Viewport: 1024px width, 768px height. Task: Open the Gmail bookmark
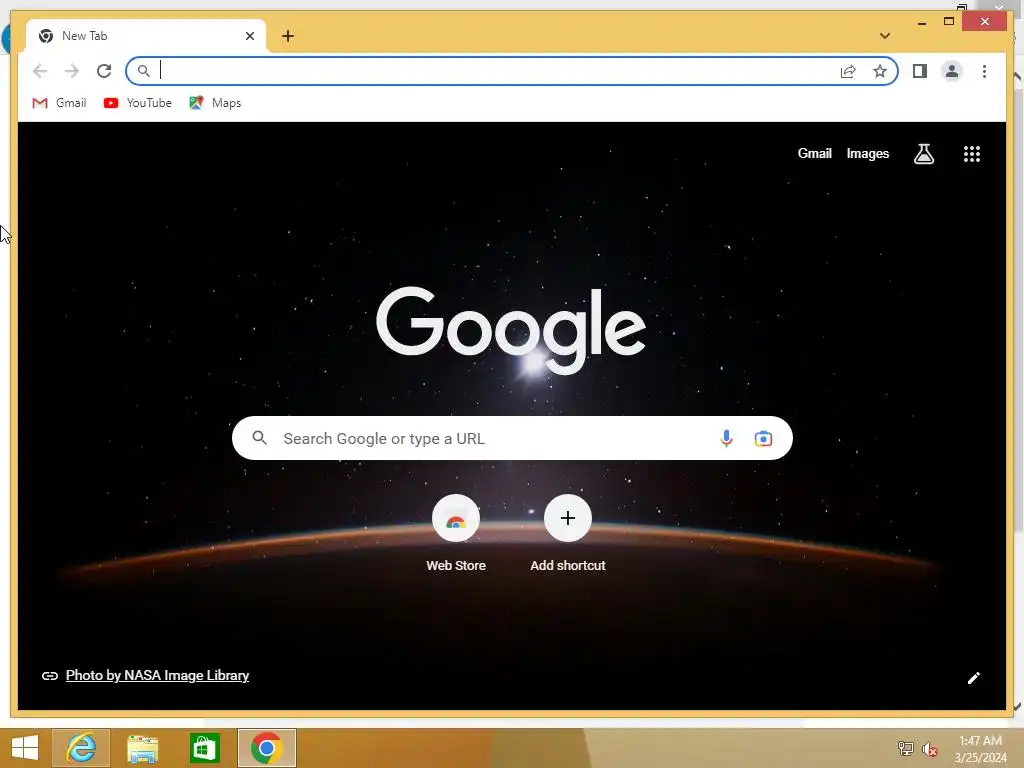click(x=59, y=103)
